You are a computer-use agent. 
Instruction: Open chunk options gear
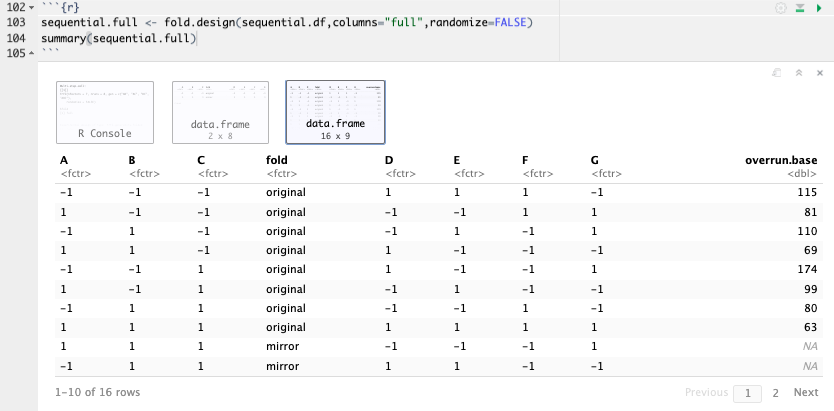click(x=781, y=8)
